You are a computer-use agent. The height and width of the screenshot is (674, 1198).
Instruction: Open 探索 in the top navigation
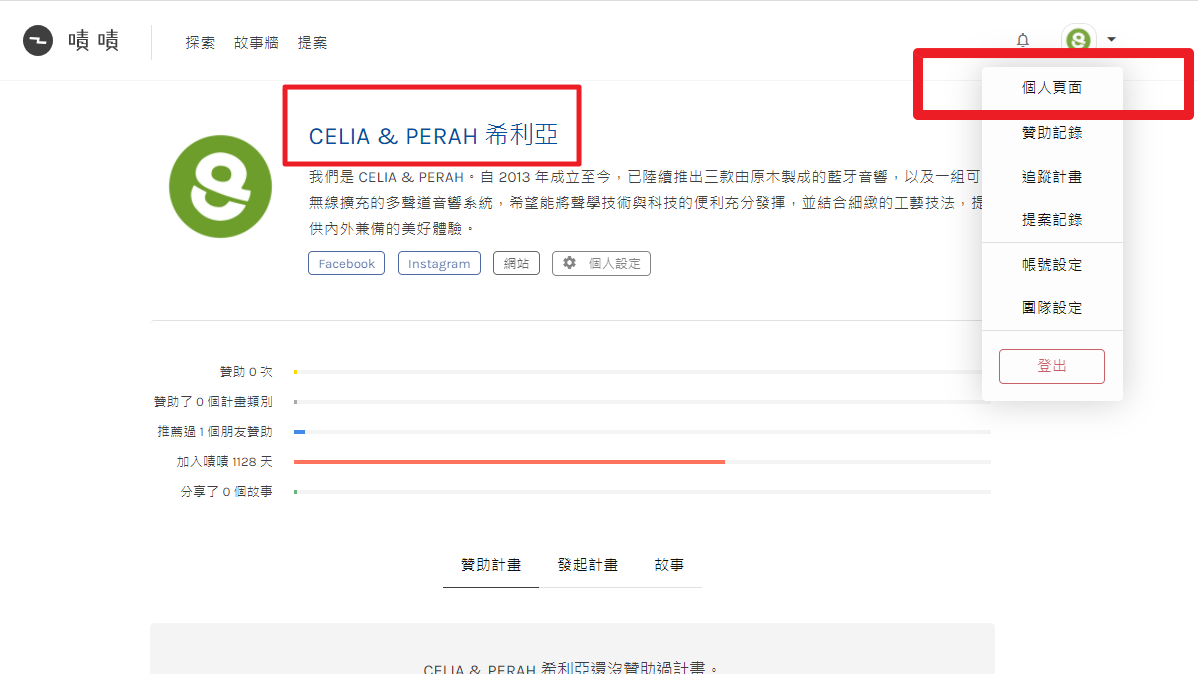click(200, 43)
